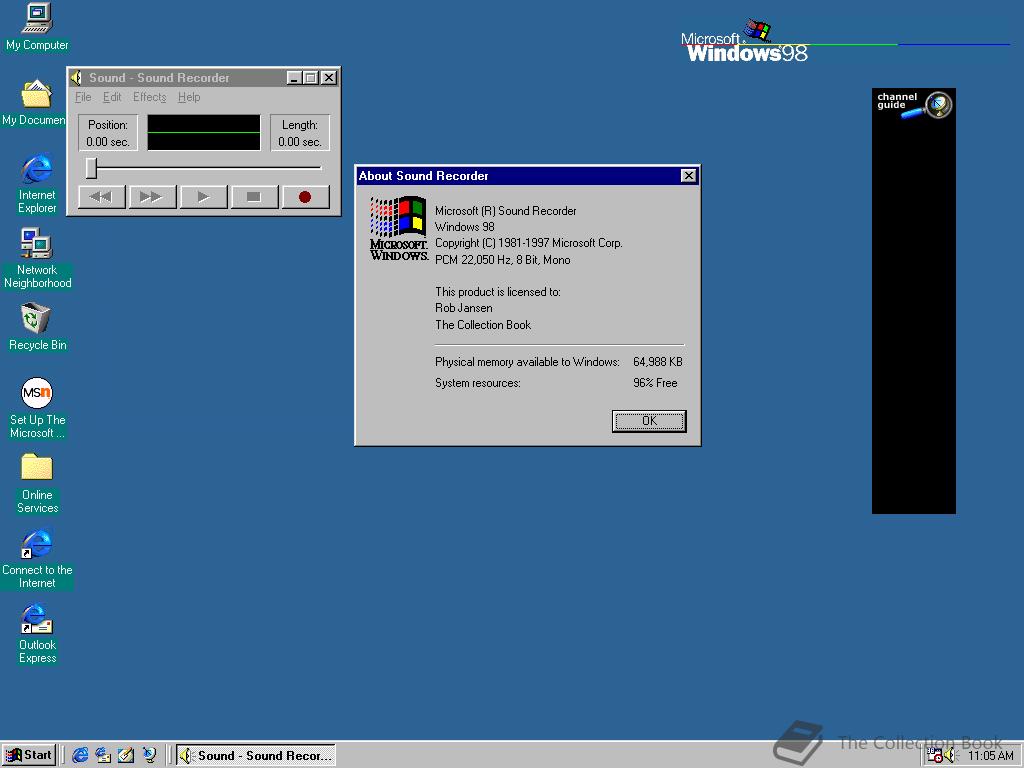Click 'The Collection Book' line in About dialog
The height and width of the screenshot is (768, 1024).
(483, 325)
